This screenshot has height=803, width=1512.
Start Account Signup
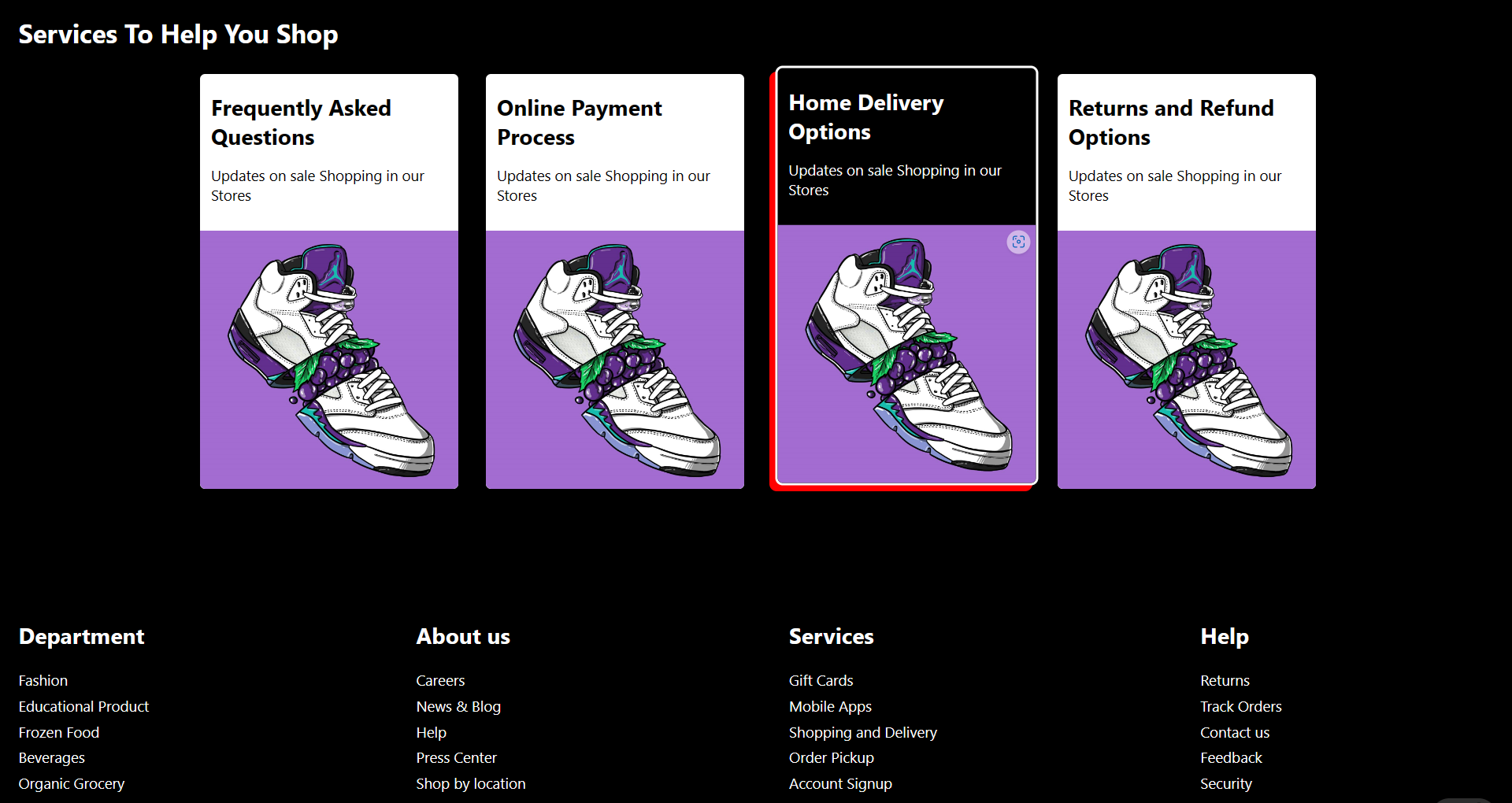pyautogui.click(x=839, y=783)
